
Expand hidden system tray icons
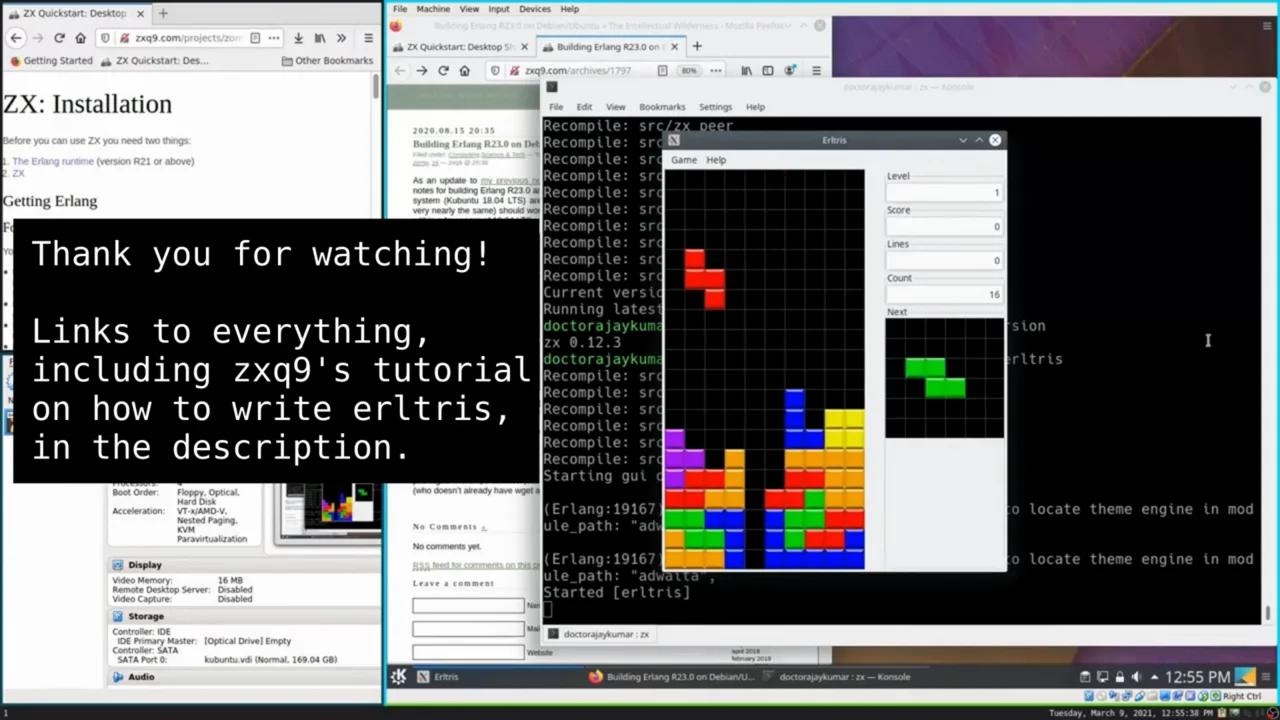pyautogui.click(x=1154, y=677)
